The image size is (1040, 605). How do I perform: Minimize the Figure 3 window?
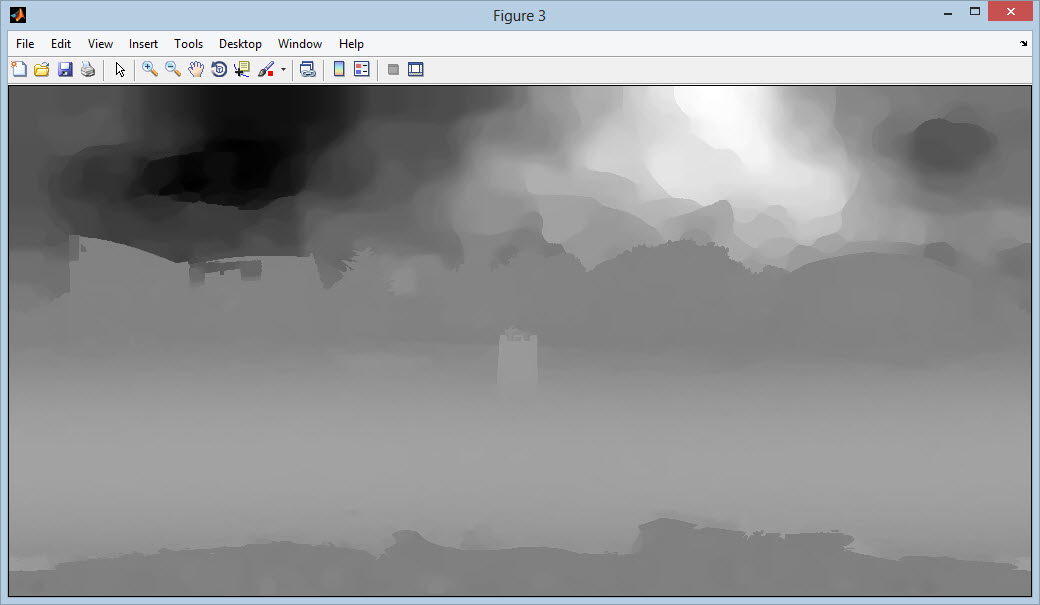948,13
